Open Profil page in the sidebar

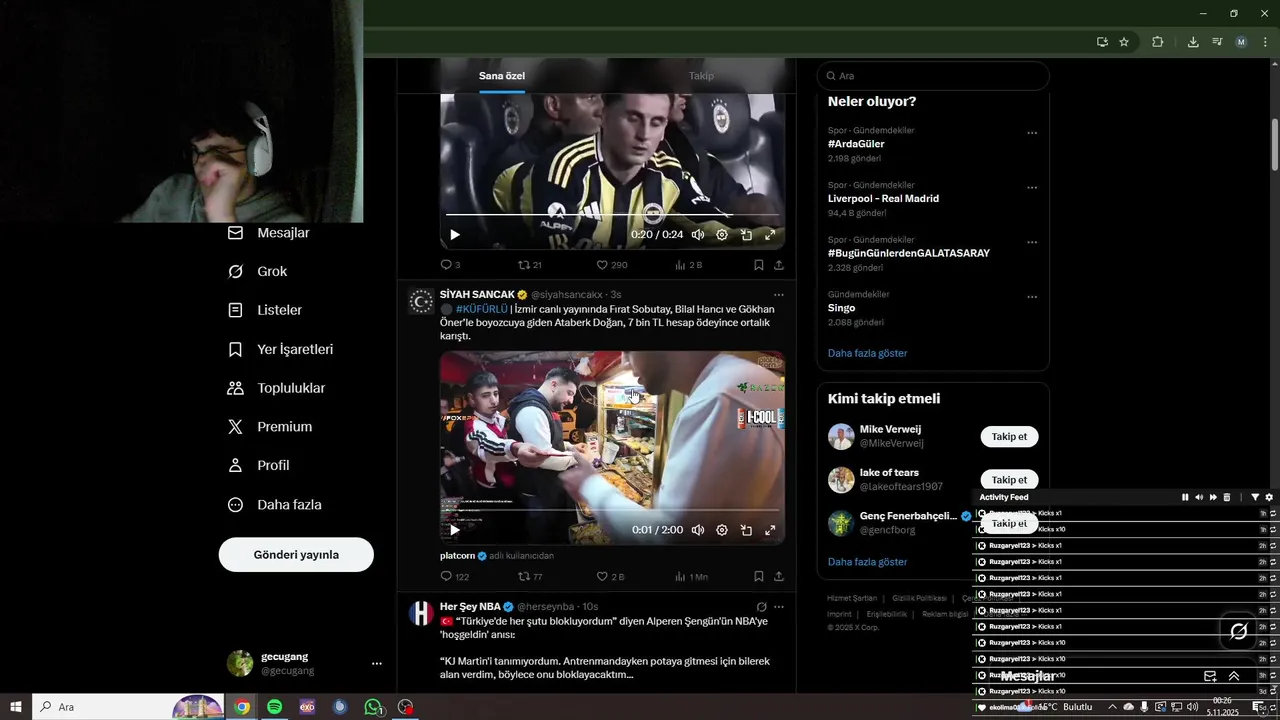(259, 466)
